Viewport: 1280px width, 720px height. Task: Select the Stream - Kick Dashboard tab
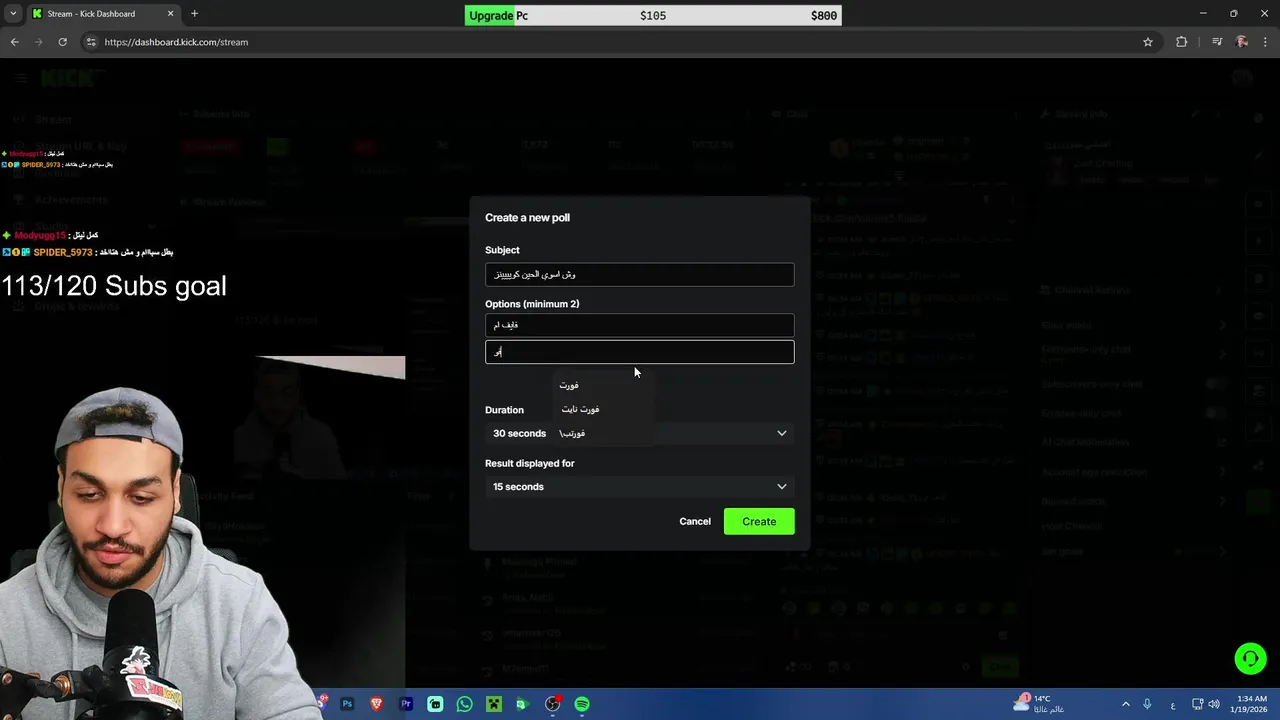(x=102, y=14)
